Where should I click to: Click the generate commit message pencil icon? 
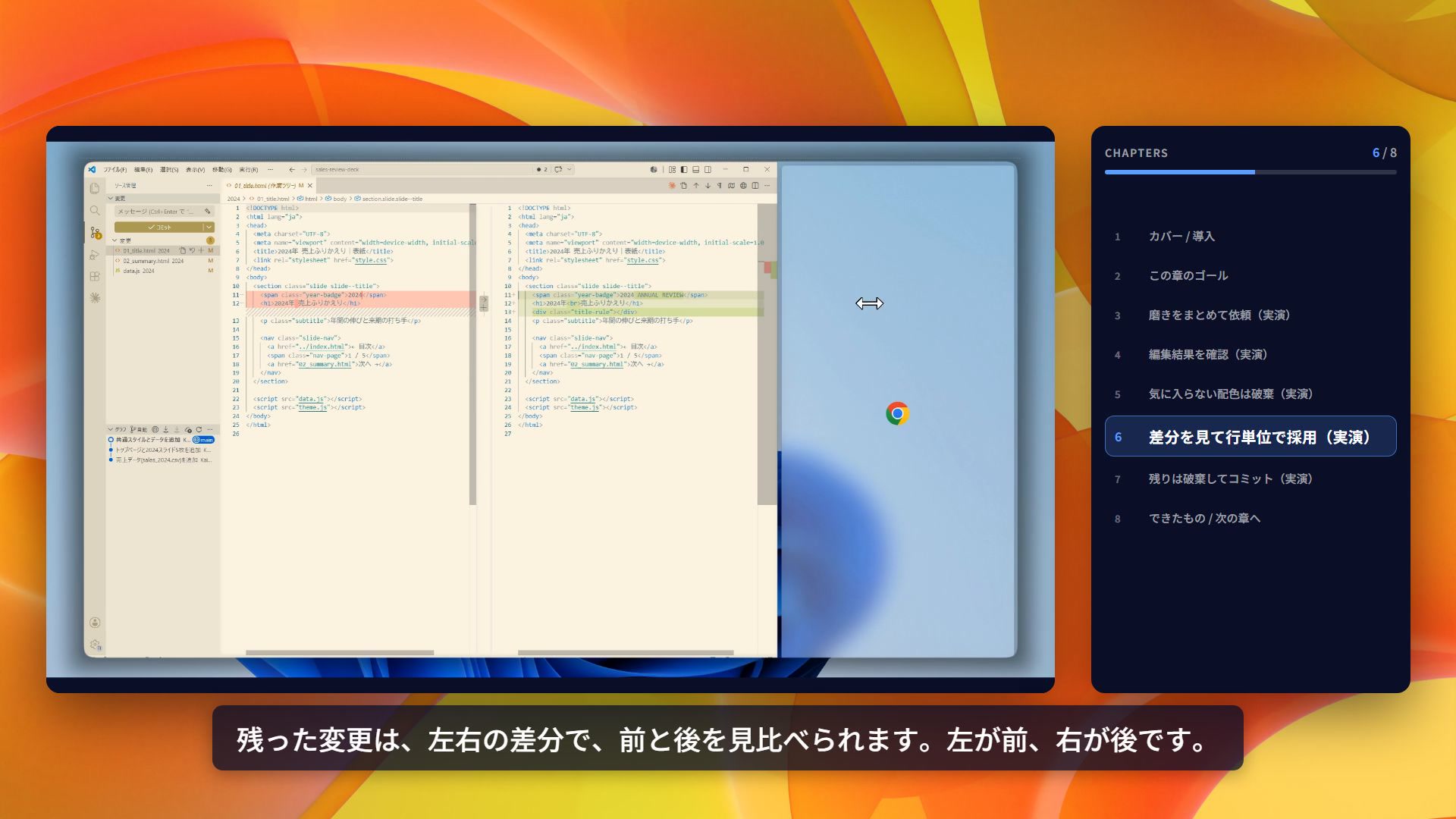pyautogui.click(x=208, y=212)
